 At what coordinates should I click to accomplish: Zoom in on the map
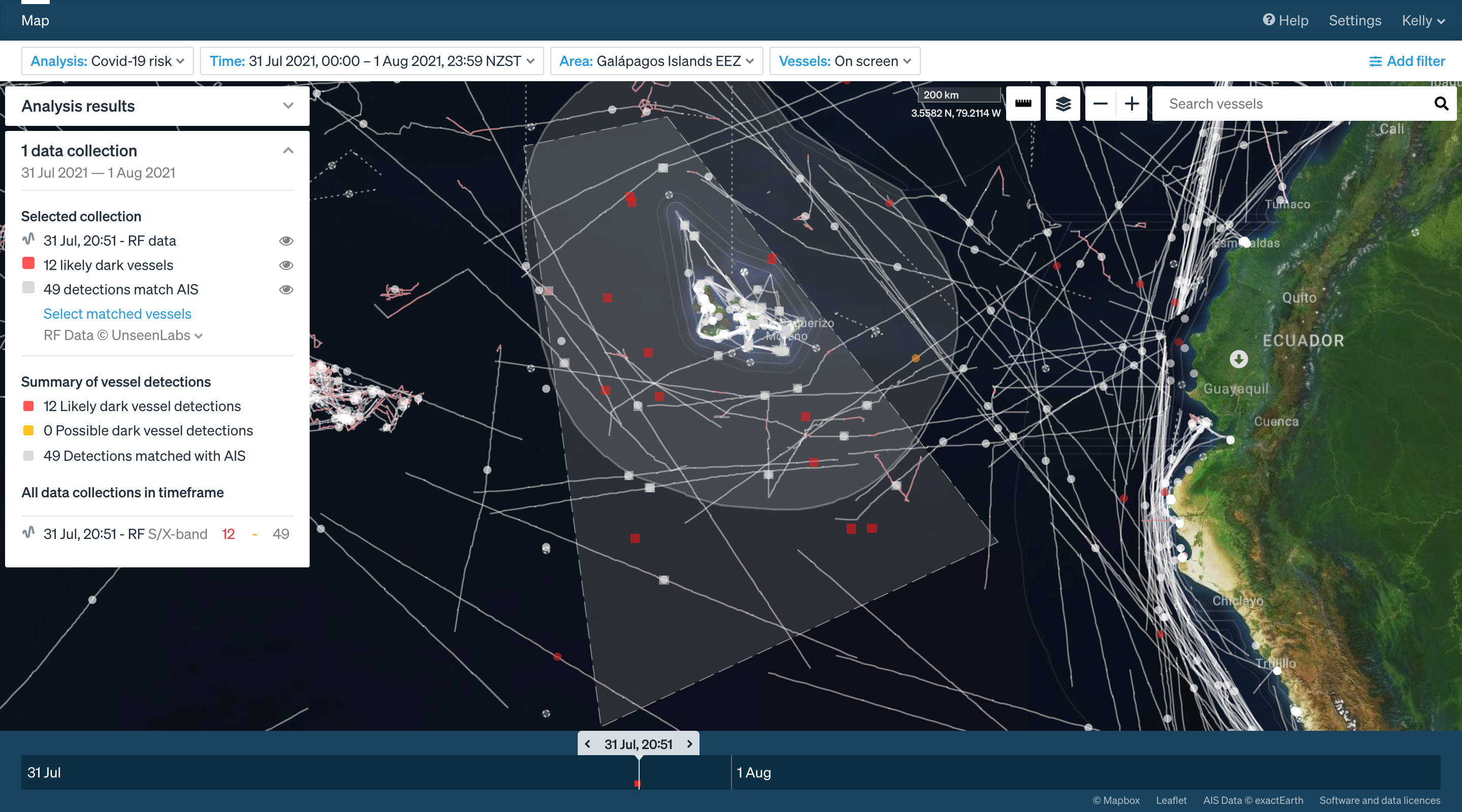[1132, 103]
